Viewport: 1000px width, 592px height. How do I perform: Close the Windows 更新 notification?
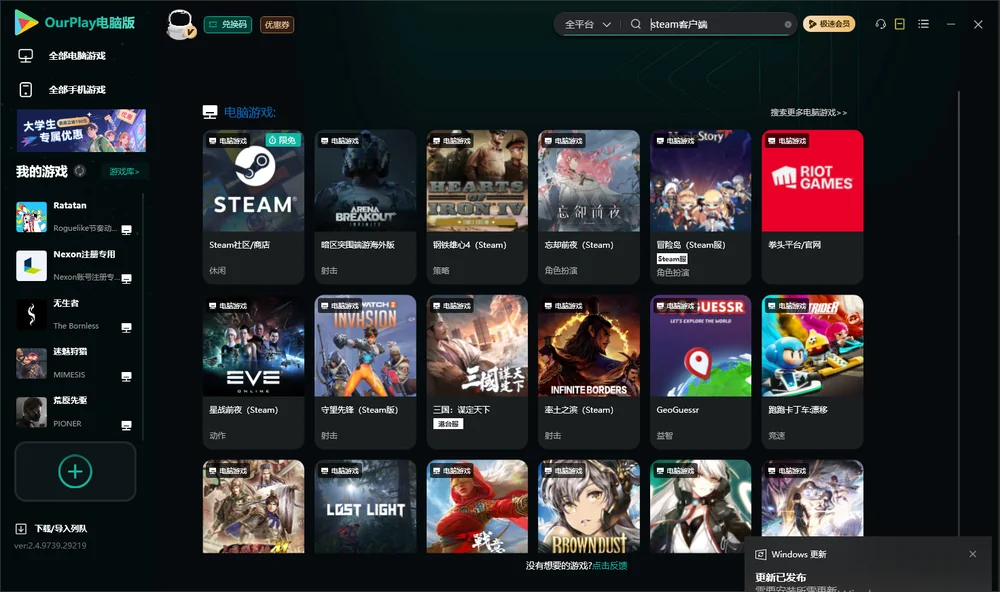pos(973,554)
